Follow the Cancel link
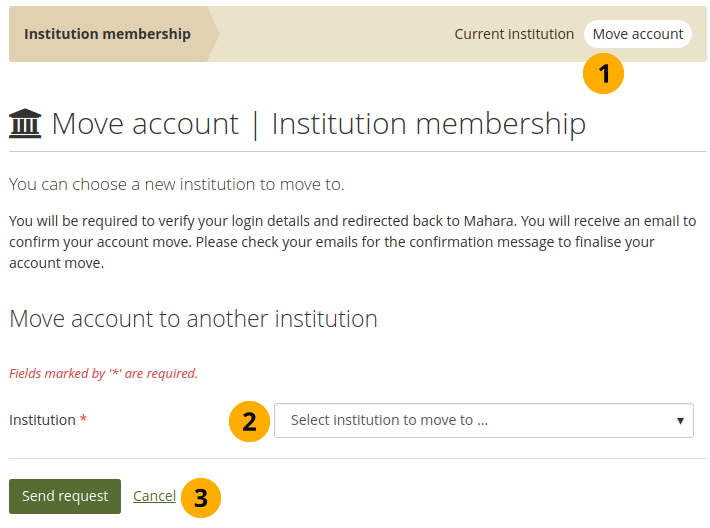 click(154, 496)
